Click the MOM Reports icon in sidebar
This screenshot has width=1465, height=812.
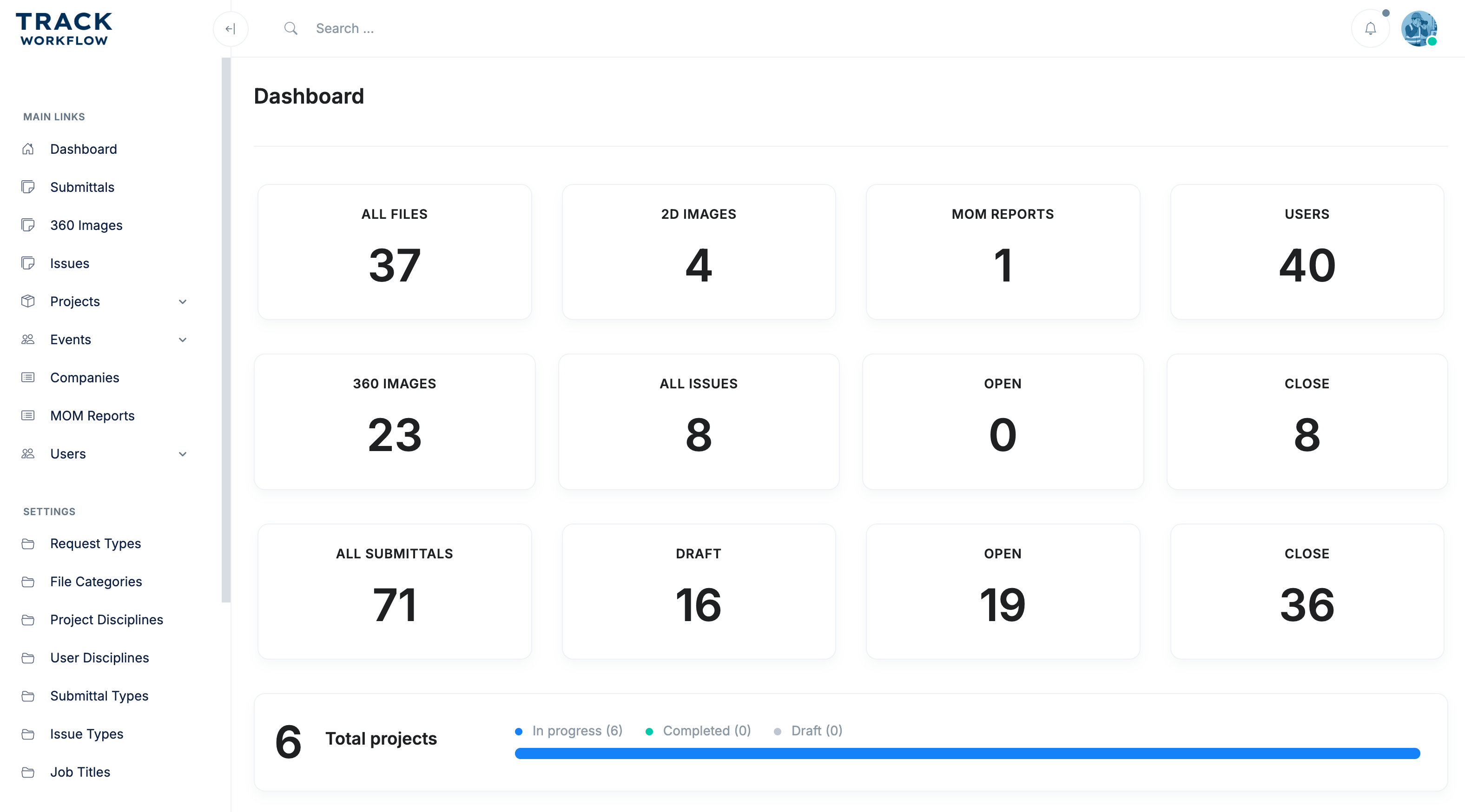pos(28,415)
